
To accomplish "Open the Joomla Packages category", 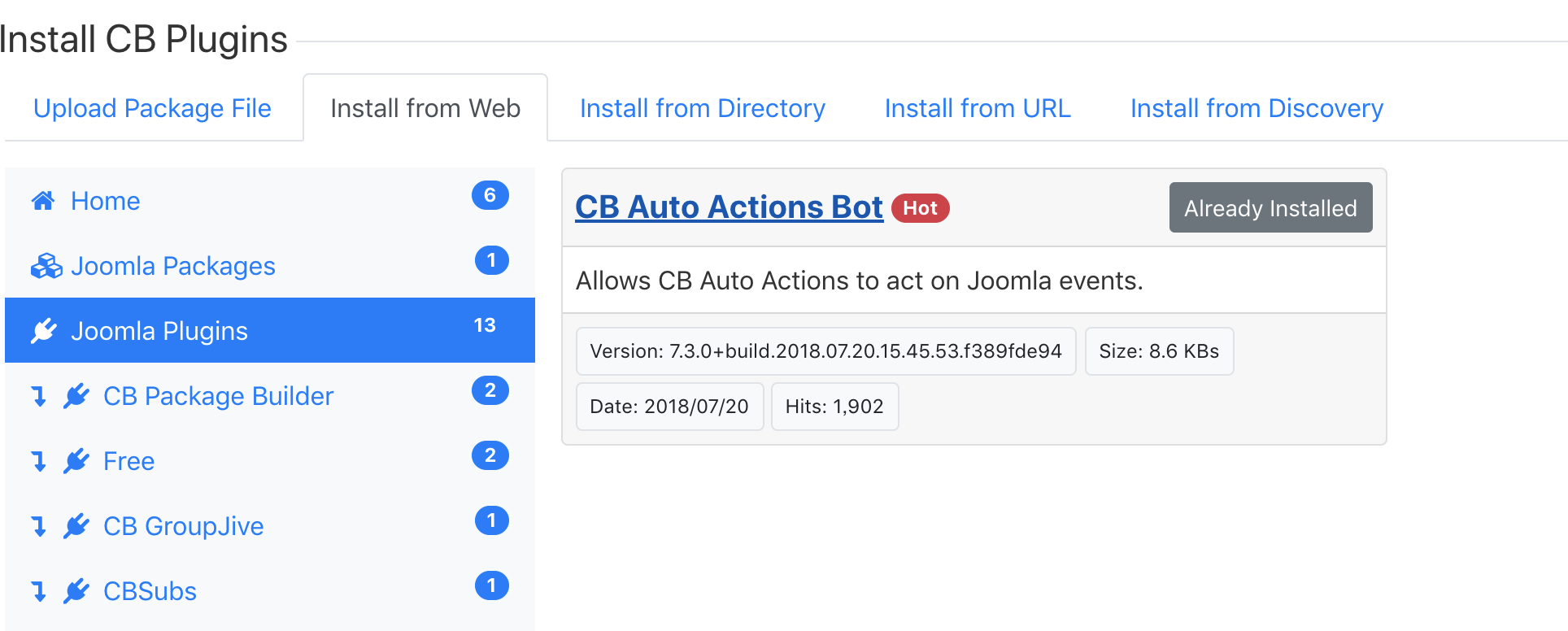I will (x=270, y=265).
